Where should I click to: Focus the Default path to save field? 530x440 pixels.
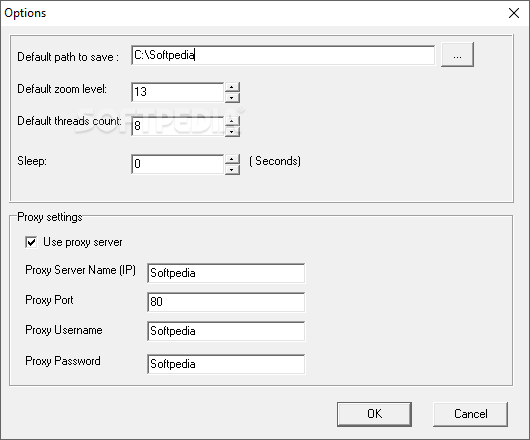coord(283,55)
